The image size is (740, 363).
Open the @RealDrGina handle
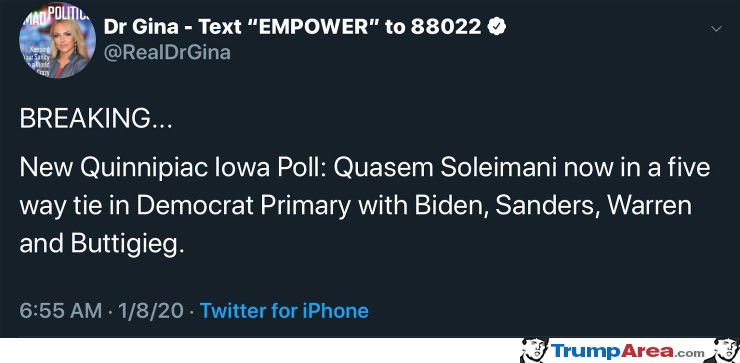point(167,51)
